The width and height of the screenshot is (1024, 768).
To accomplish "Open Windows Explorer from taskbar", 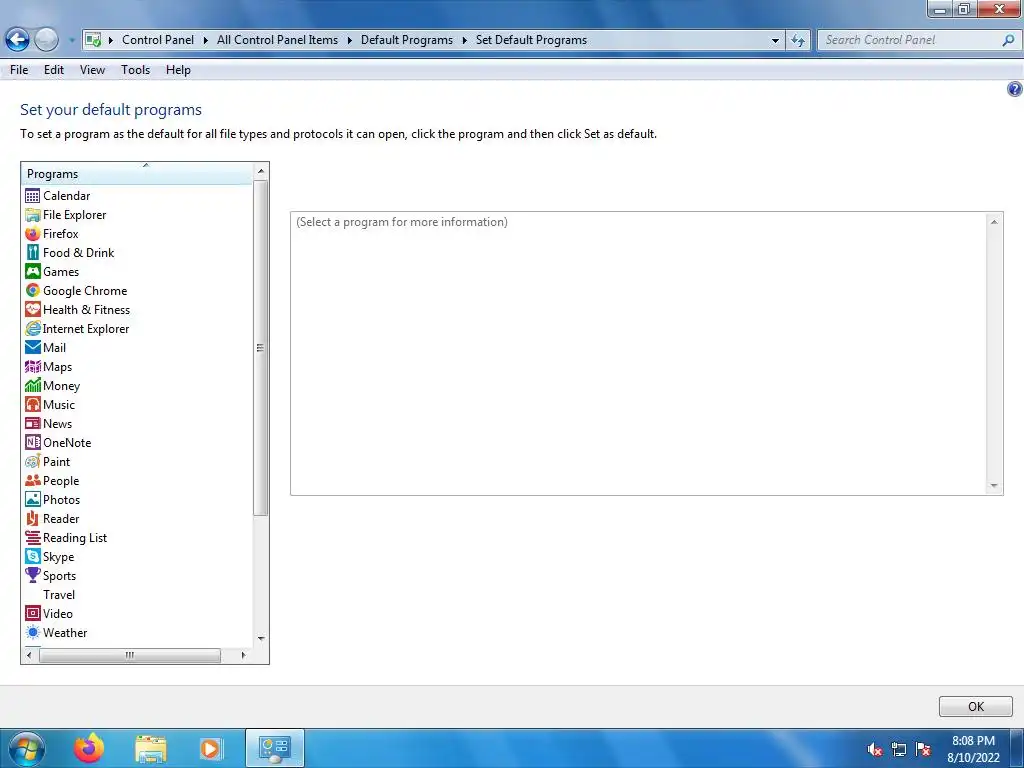I will [150, 748].
